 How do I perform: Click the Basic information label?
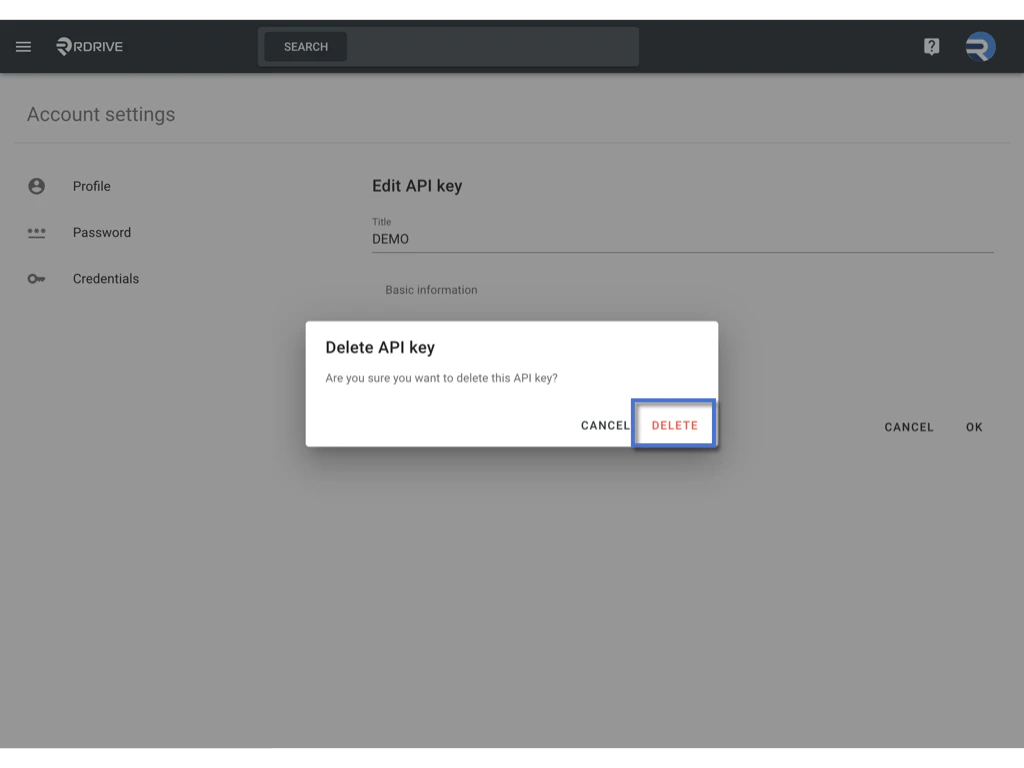(x=431, y=289)
